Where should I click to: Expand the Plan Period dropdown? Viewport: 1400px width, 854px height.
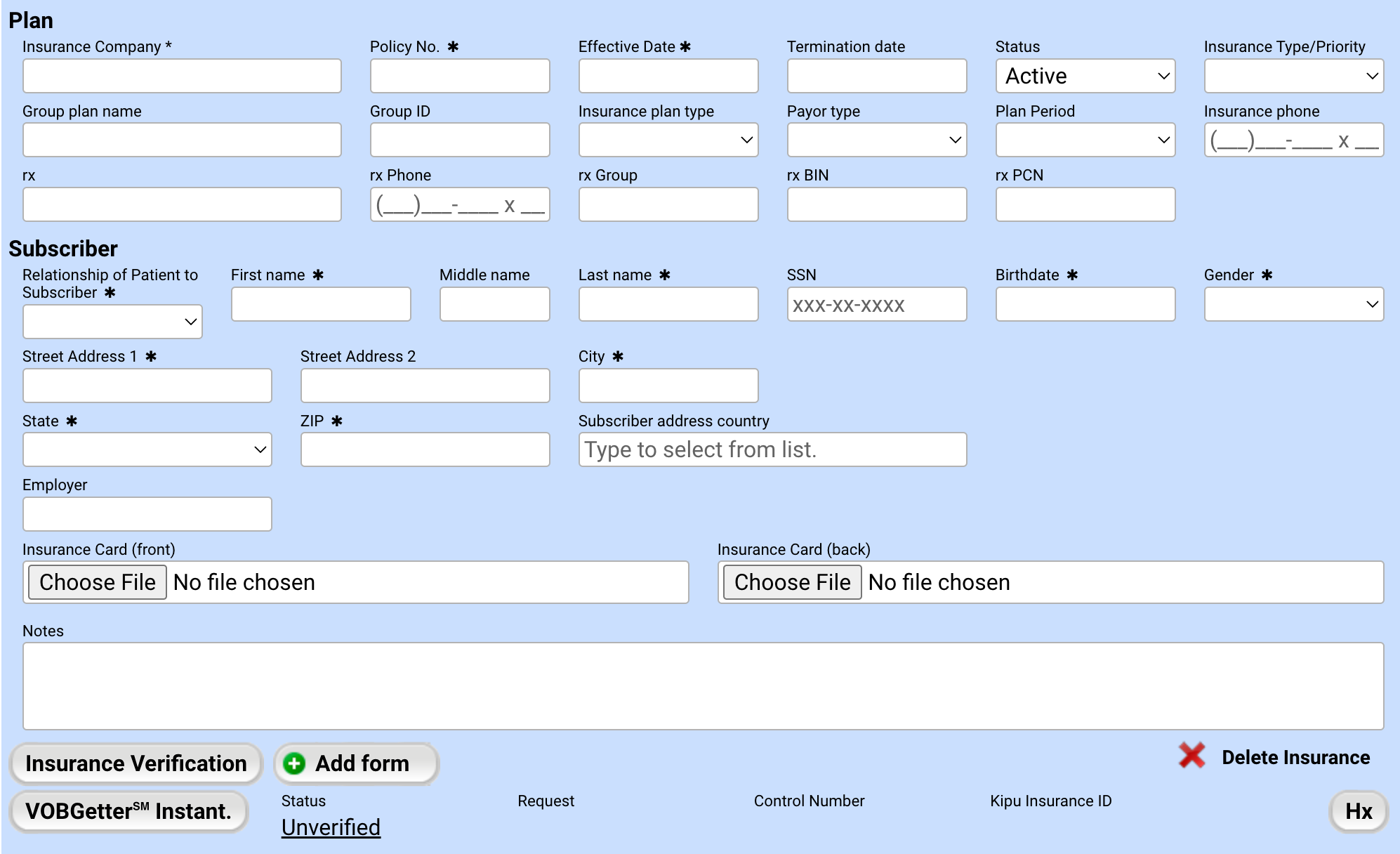[1085, 140]
